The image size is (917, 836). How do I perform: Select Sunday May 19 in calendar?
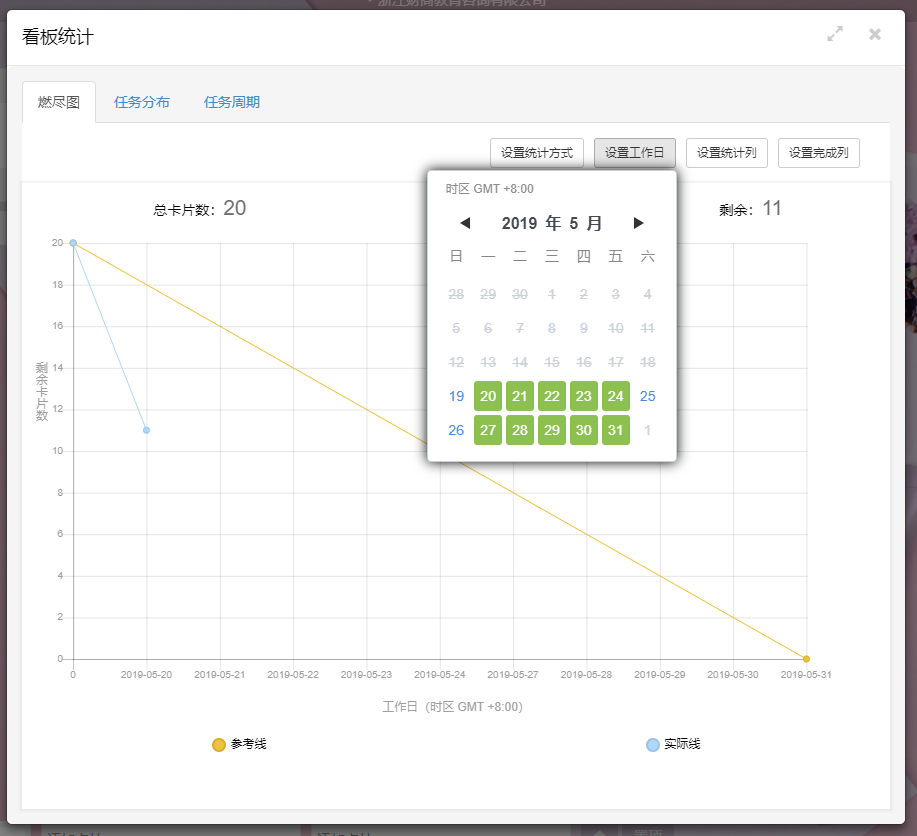tap(456, 396)
